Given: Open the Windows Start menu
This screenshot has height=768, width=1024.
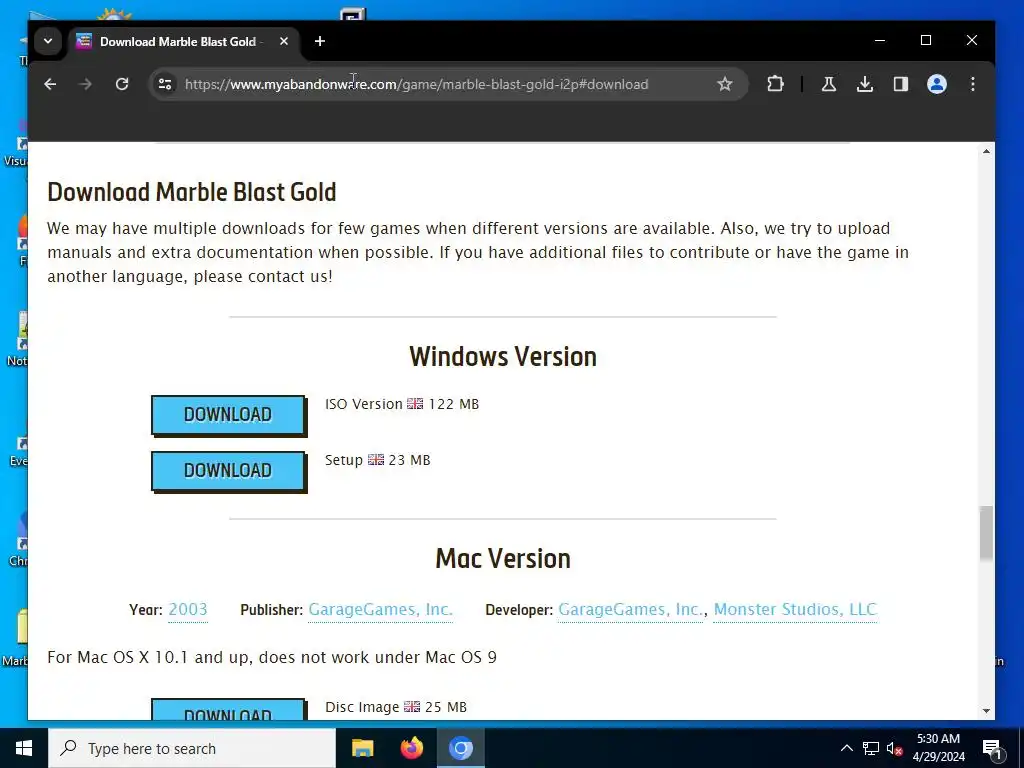Looking at the screenshot, I should point(24,748).
